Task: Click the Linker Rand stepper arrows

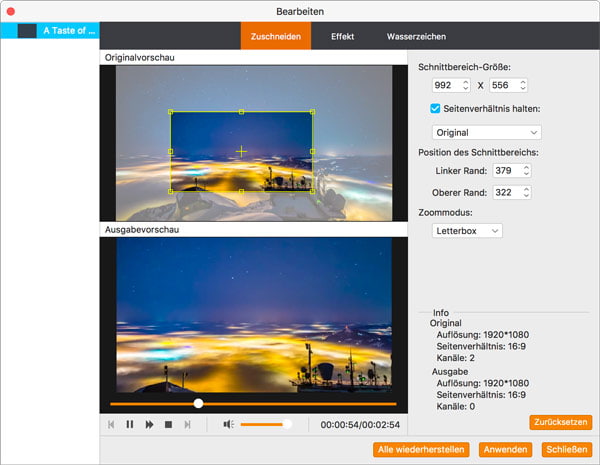Action: pyautogui.click(x=527, y=170)
